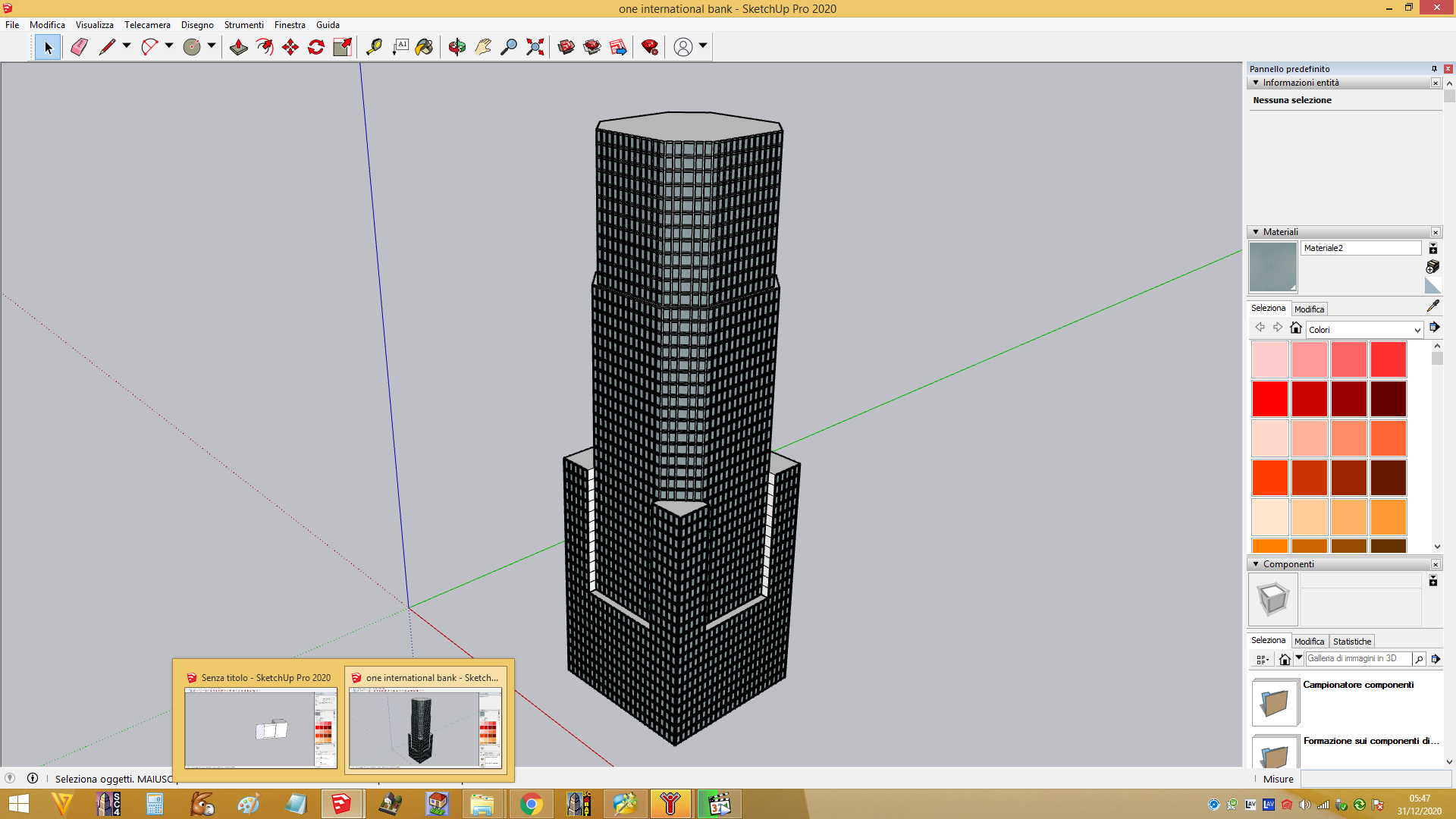
Task: Set material to default paint
Action: (1432, 285)
